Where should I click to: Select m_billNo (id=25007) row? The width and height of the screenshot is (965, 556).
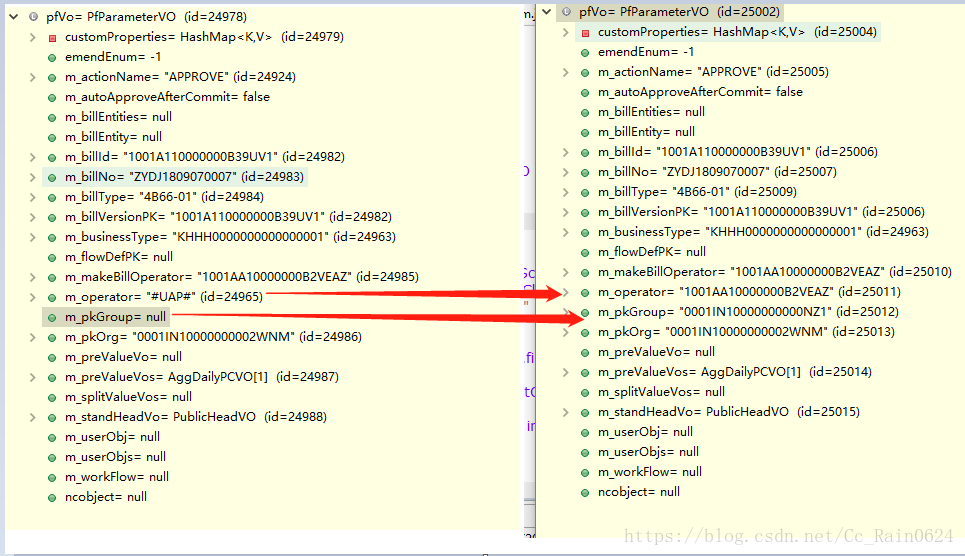[x=717, y=172]
